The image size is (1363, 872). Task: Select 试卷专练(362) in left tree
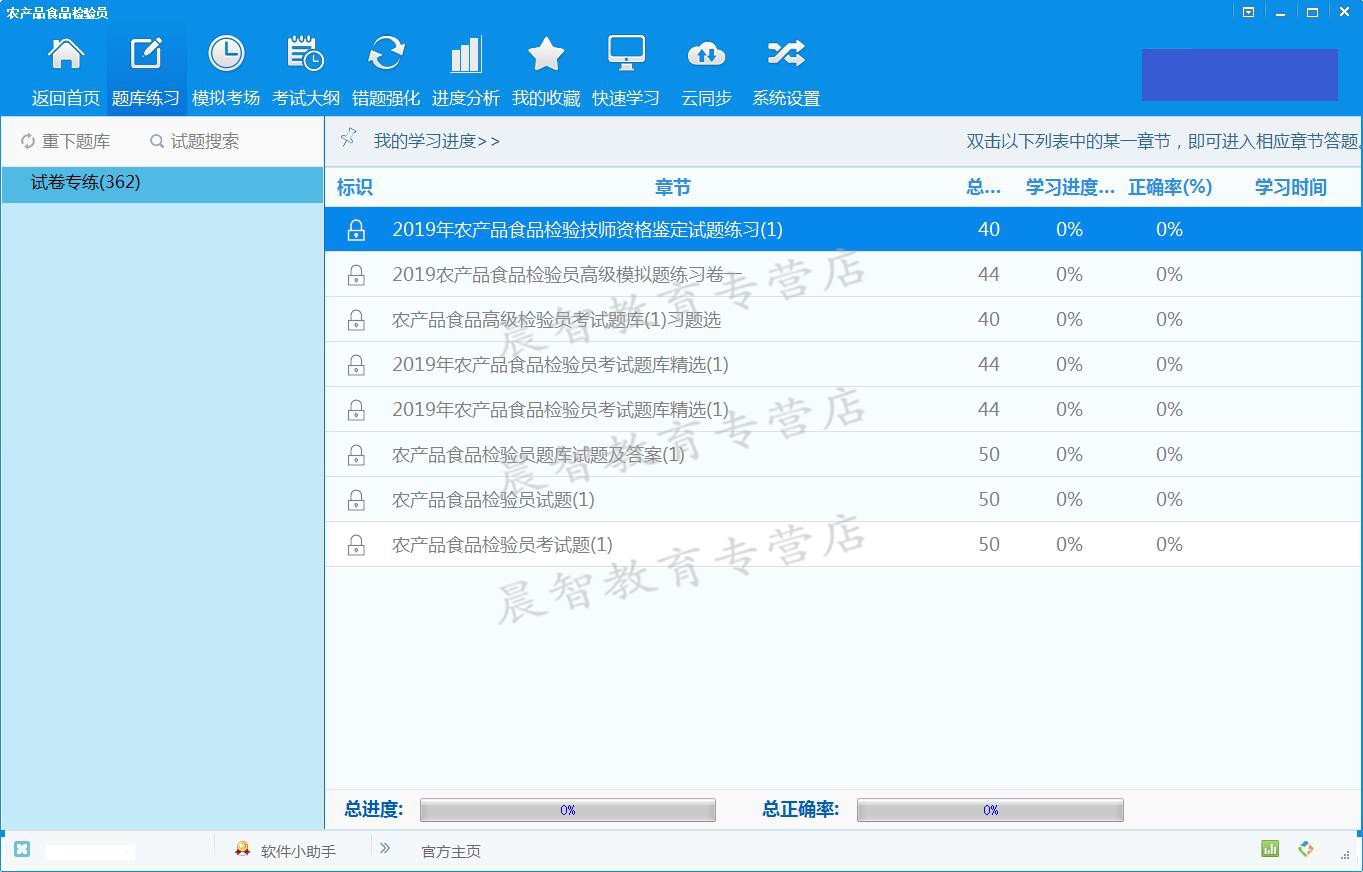coord(162,184)
